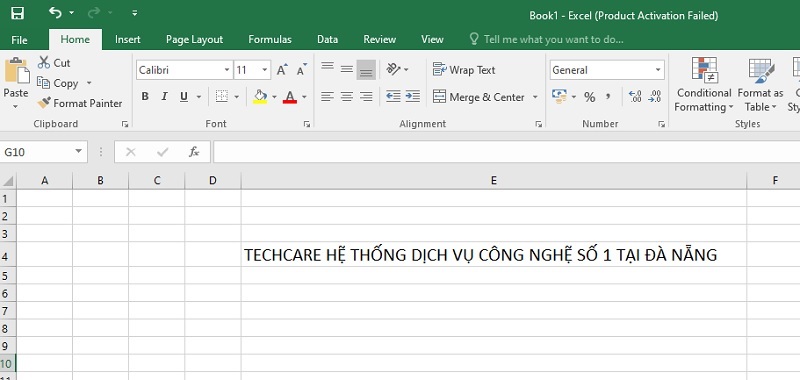The height and width of the screenshot is (380, 800).
Task: Click Decrease Indent icon
Action: [393, 96]
